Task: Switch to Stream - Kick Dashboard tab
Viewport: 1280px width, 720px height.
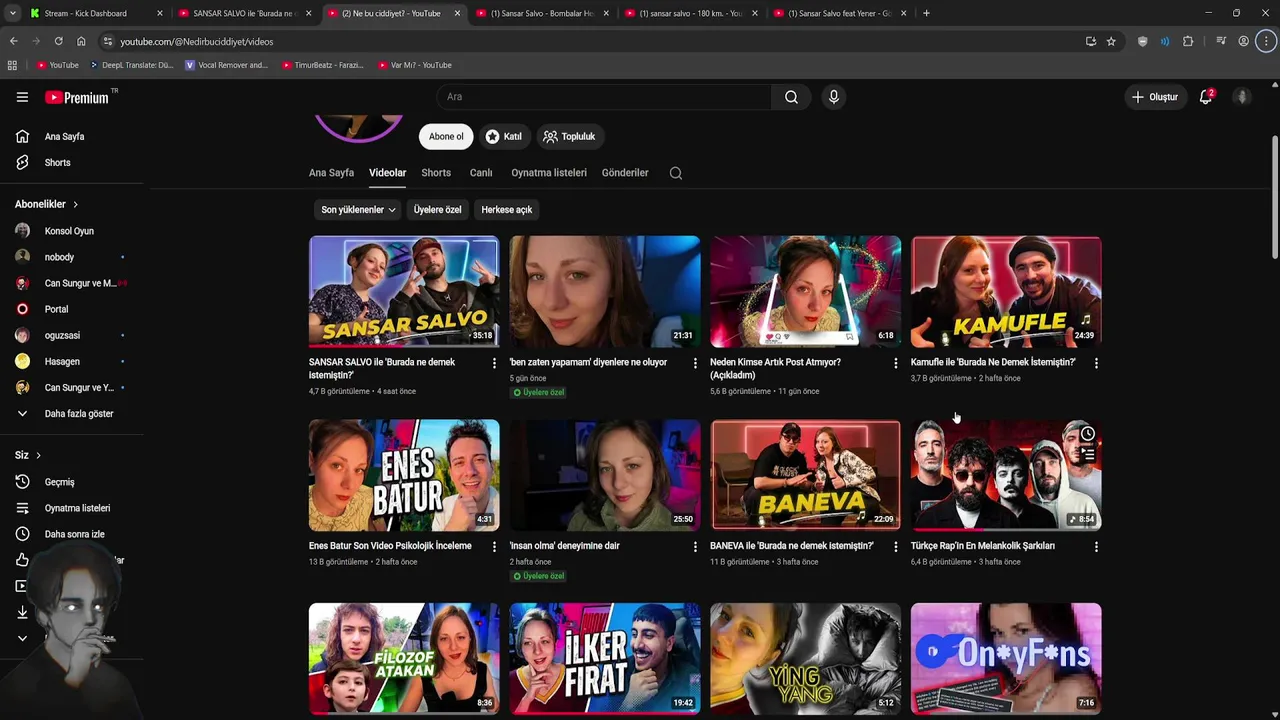Action: (95, 13)
